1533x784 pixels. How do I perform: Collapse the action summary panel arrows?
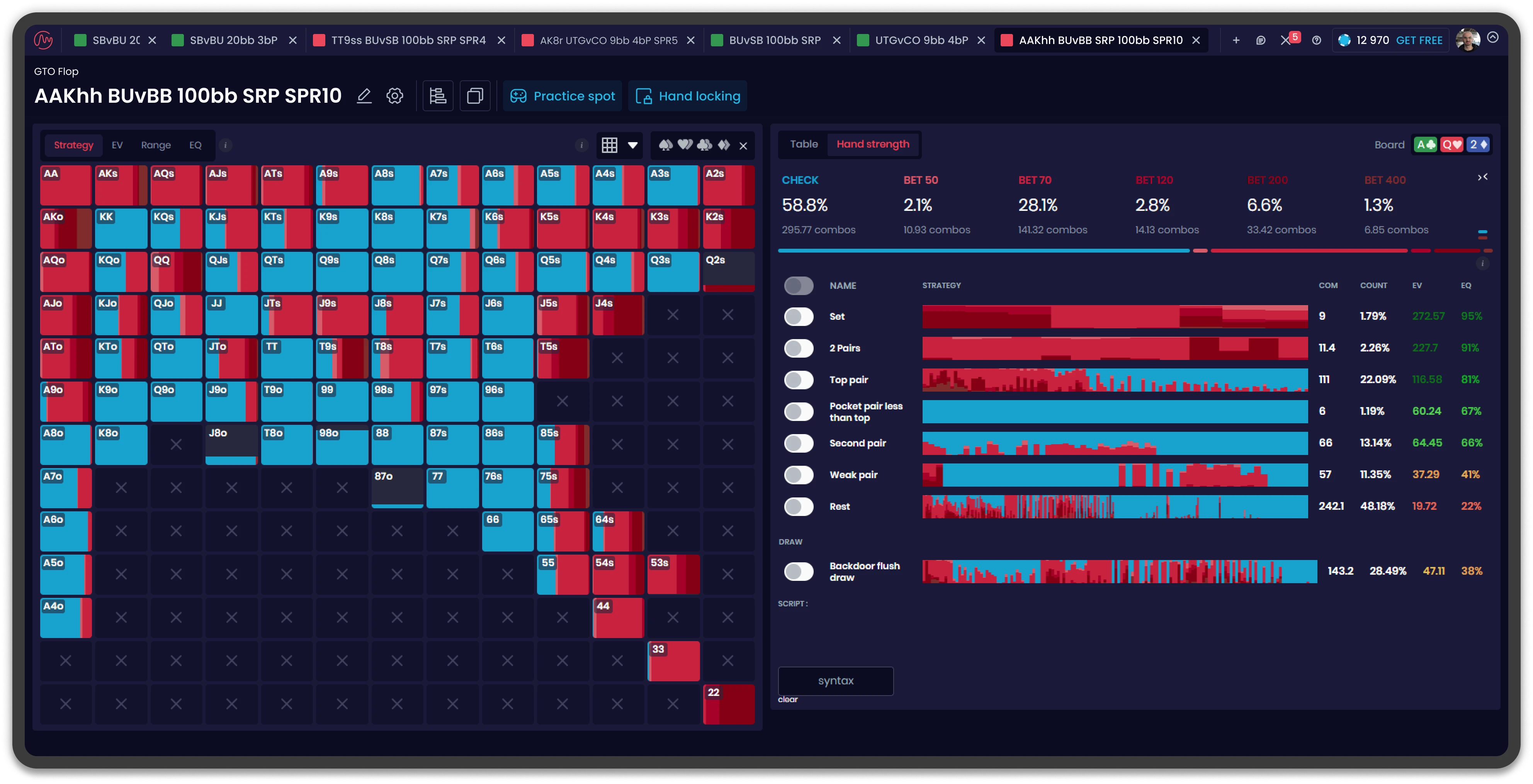coord(1482,177)
